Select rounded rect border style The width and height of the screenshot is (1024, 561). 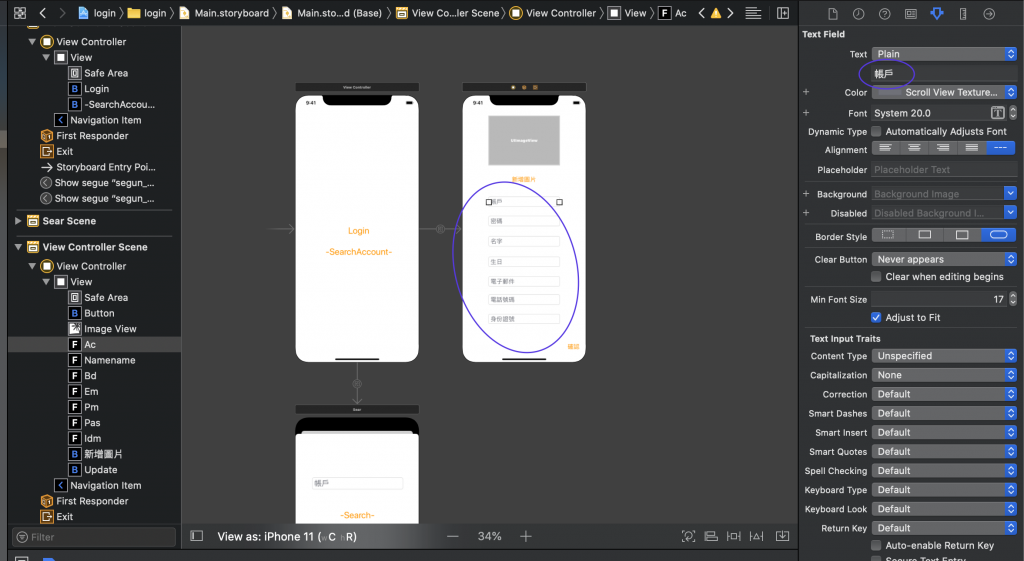[999, 235]
